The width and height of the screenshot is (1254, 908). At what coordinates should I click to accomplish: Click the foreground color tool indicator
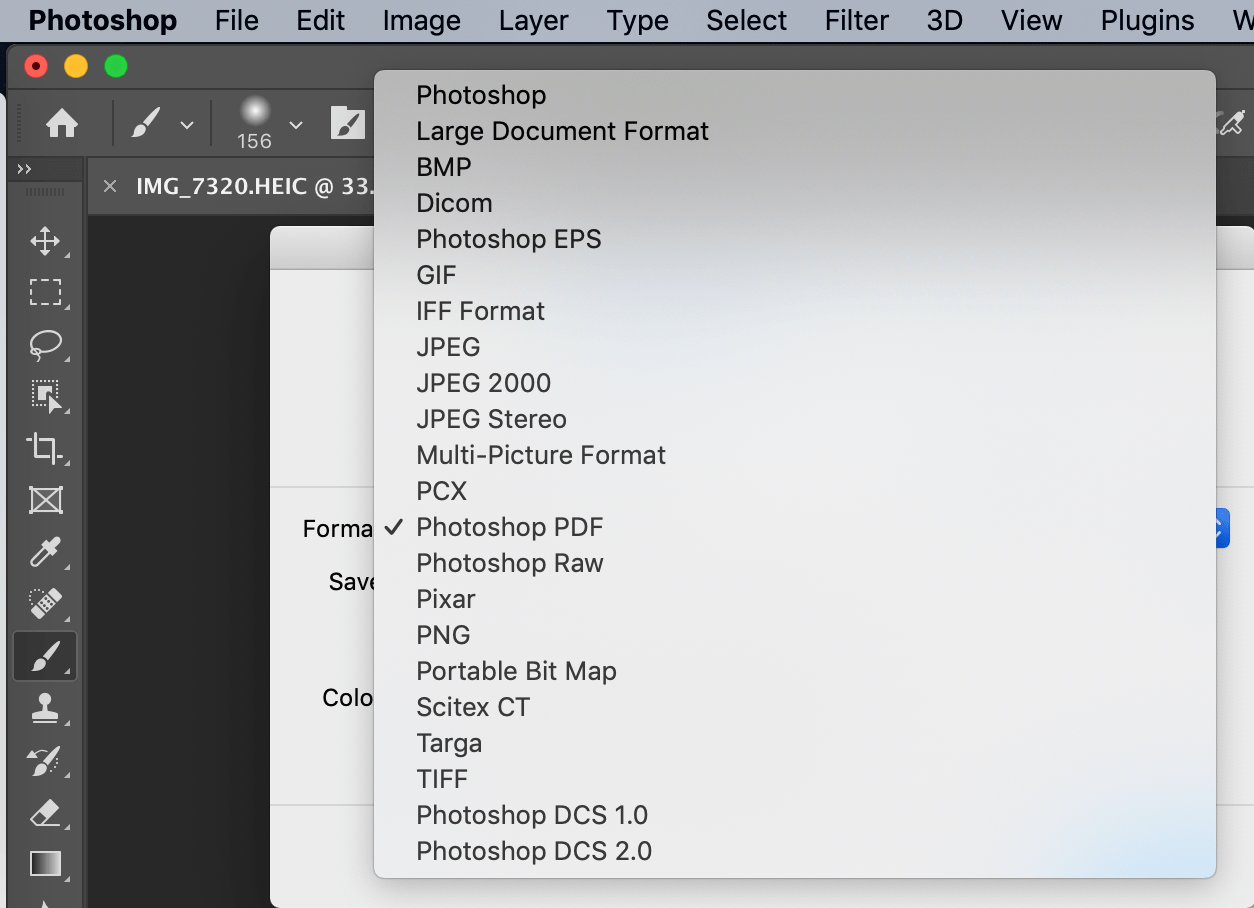pyautogui.click(x=349, y=123)
